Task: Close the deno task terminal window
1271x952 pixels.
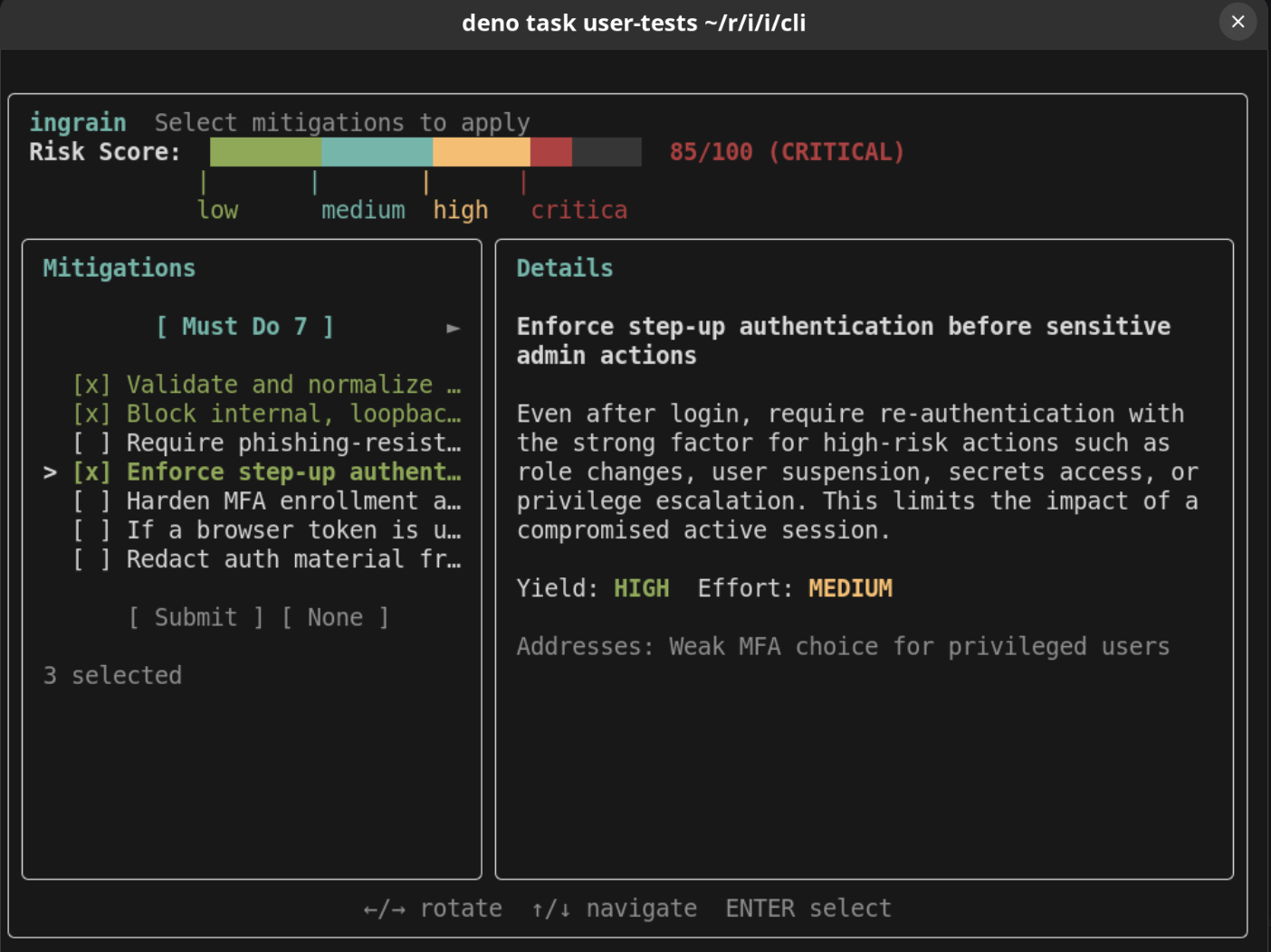Action: (1238, 22)
